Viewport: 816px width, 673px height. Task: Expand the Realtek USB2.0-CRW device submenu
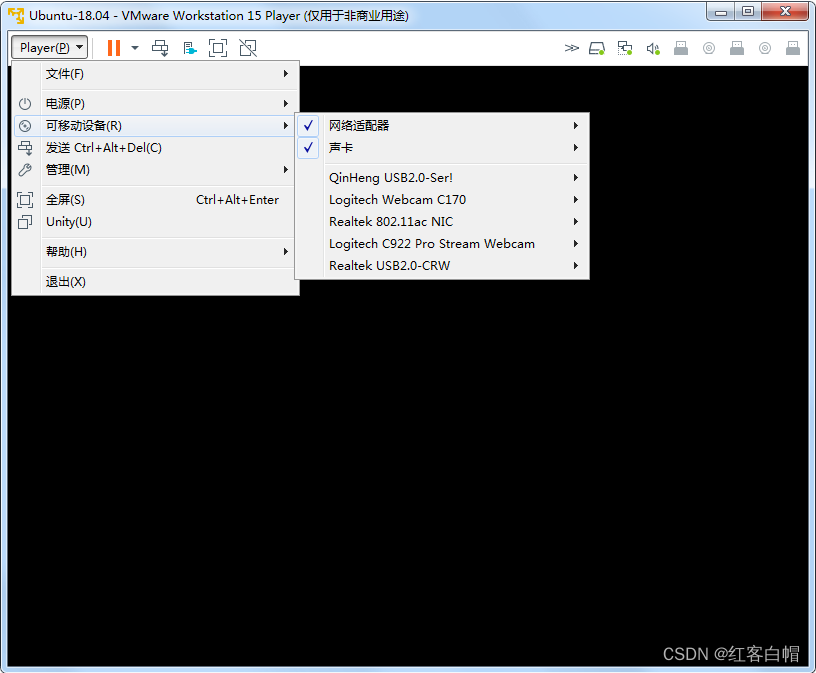tap(442, 265)
